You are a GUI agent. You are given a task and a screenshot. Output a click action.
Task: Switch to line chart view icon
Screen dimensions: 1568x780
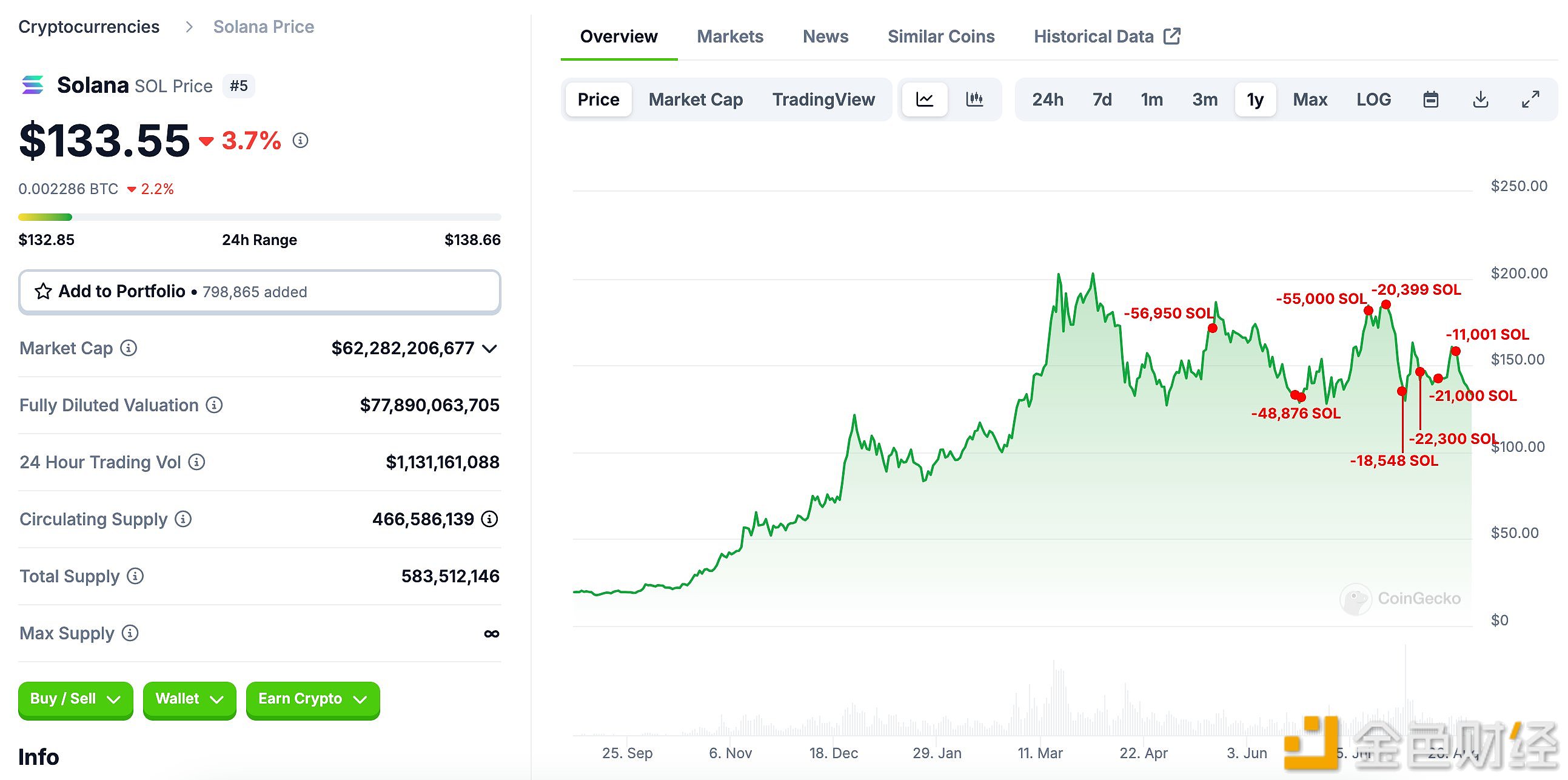(x=925, y=99)
